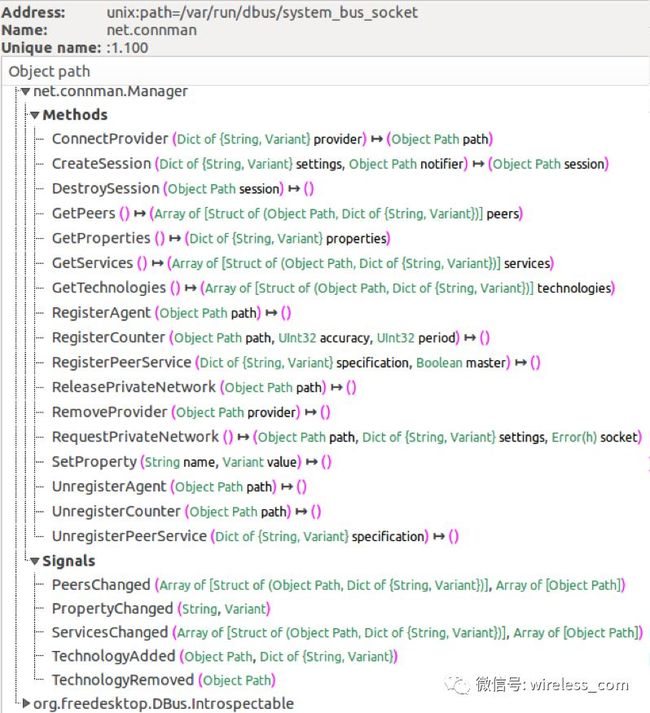Collapse the net.connman.Manager interface node

(x=25, y=92)
